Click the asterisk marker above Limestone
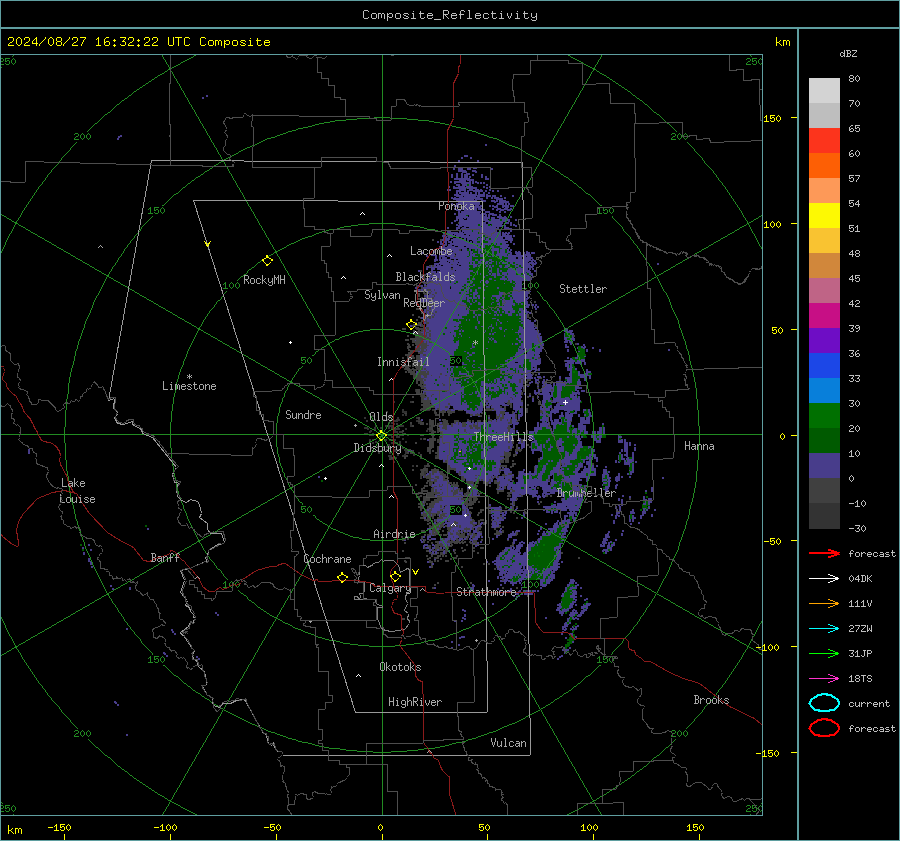The image size is (900, 841). click(x=189, y=377)
